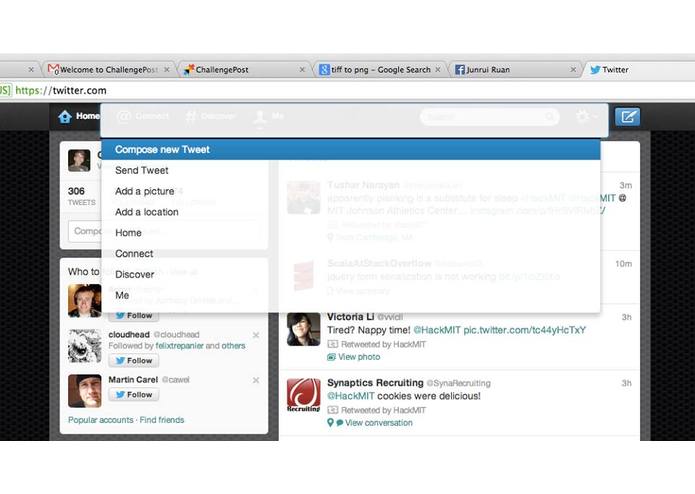The width and height of the screenshot is (695, 494).
Task: Switch to Welcome to ChallengePost Gmail tab
Action: pos(108,70)
